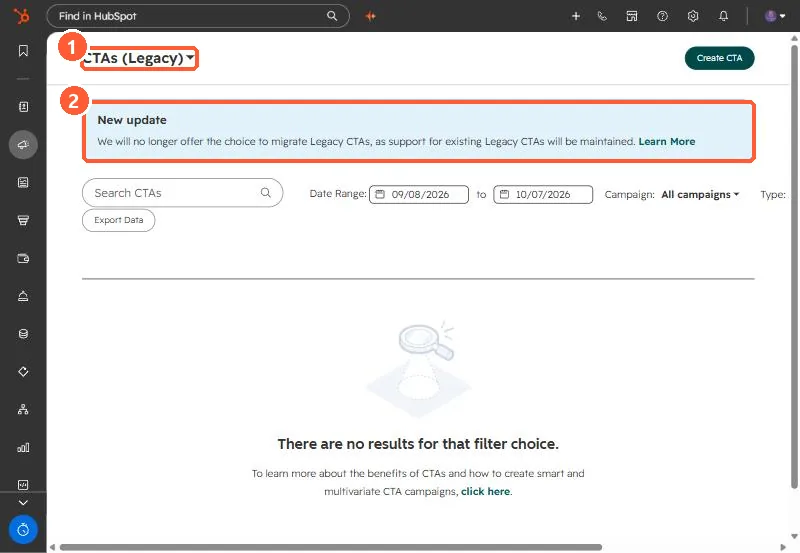Open the Data Management database sidebar icon
The image size is (800, 553).
point(23,334)
